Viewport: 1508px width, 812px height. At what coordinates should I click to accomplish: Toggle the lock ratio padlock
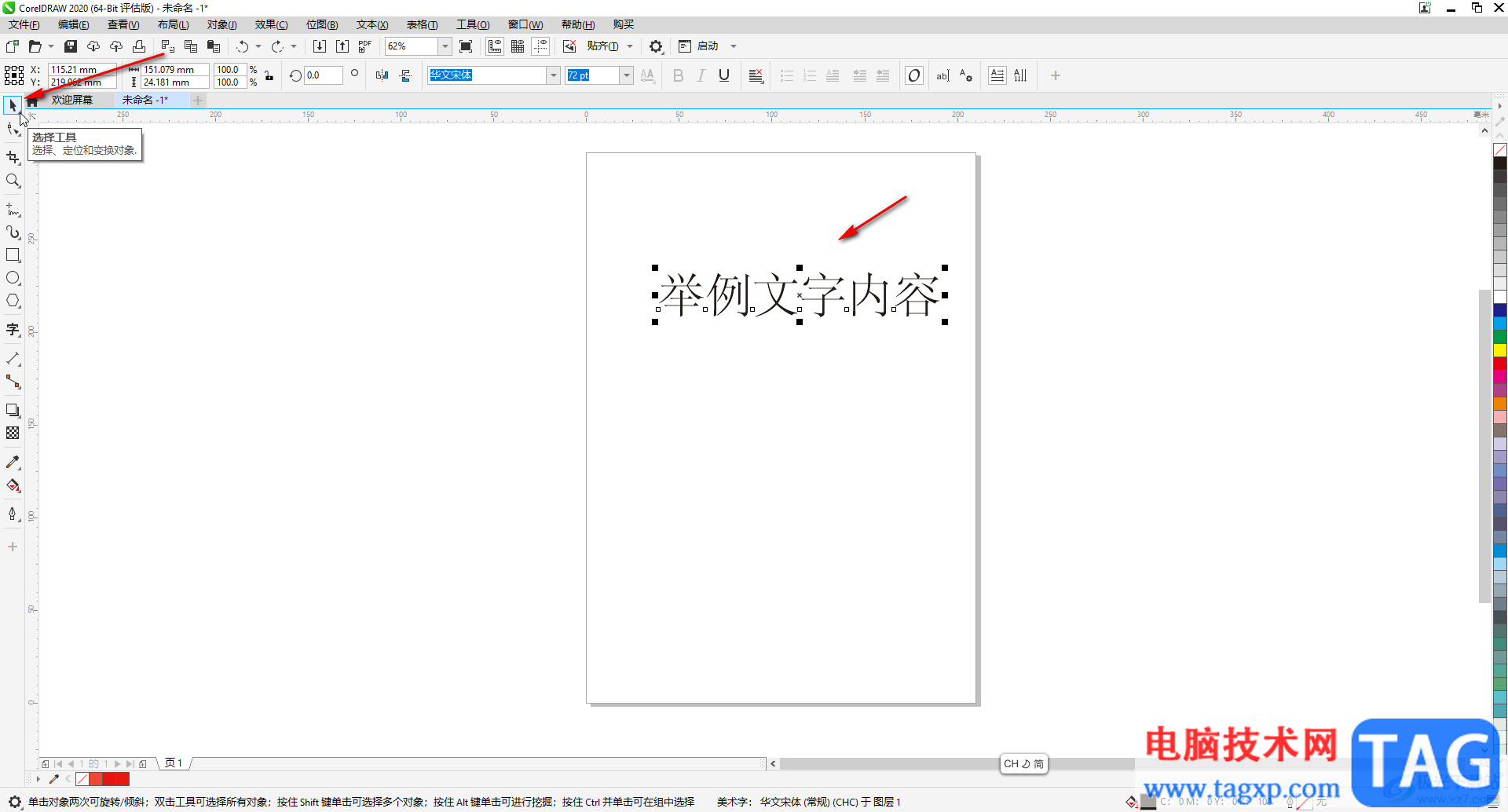(269, 75)
